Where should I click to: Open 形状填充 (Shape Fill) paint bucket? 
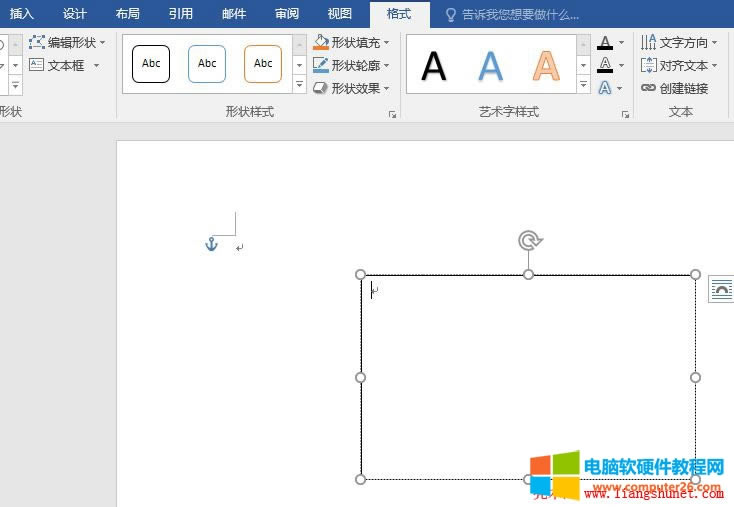pyautogui.click(x=321, y=42)
